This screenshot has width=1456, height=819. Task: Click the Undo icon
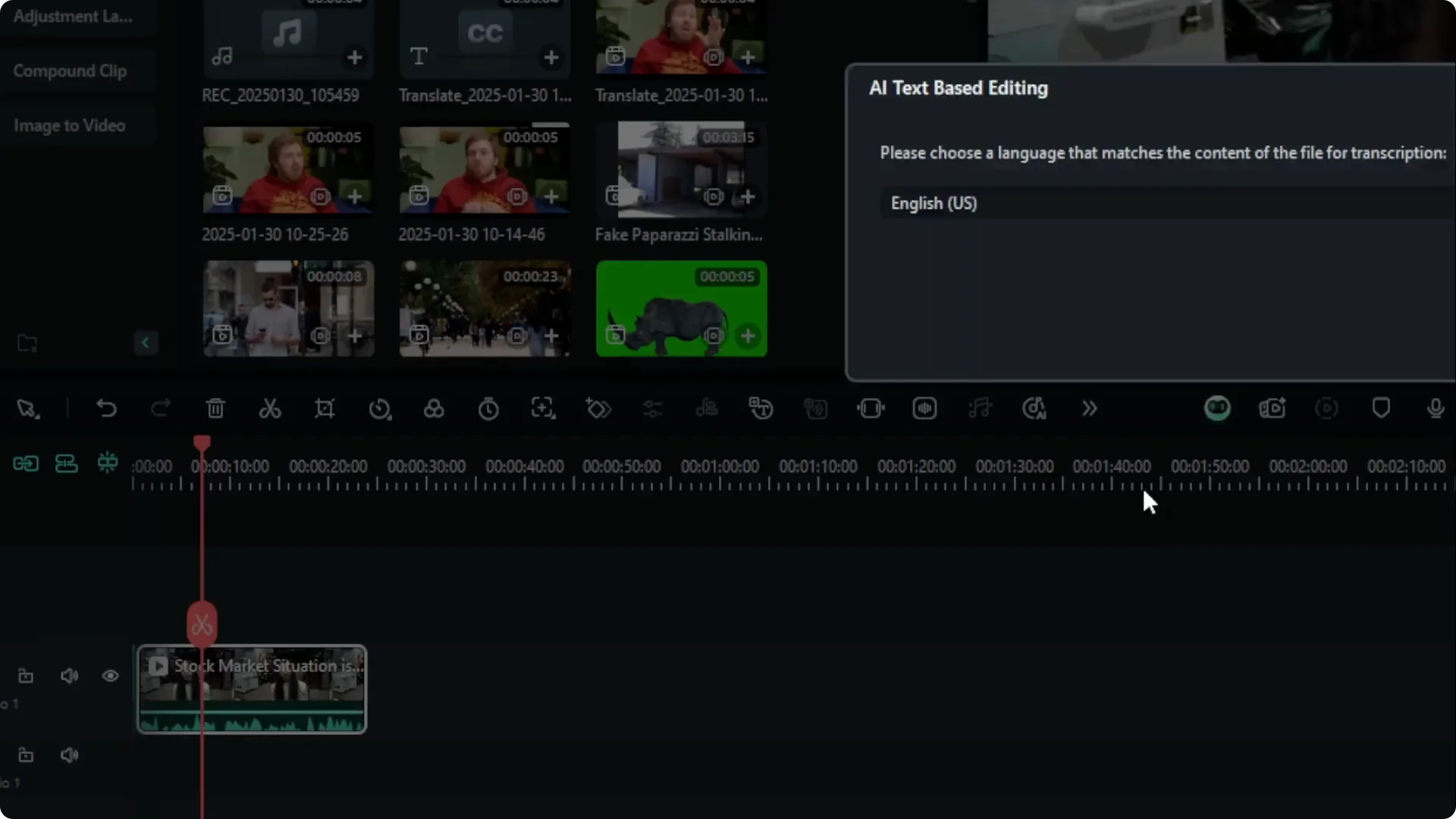[x=106, y=409]
